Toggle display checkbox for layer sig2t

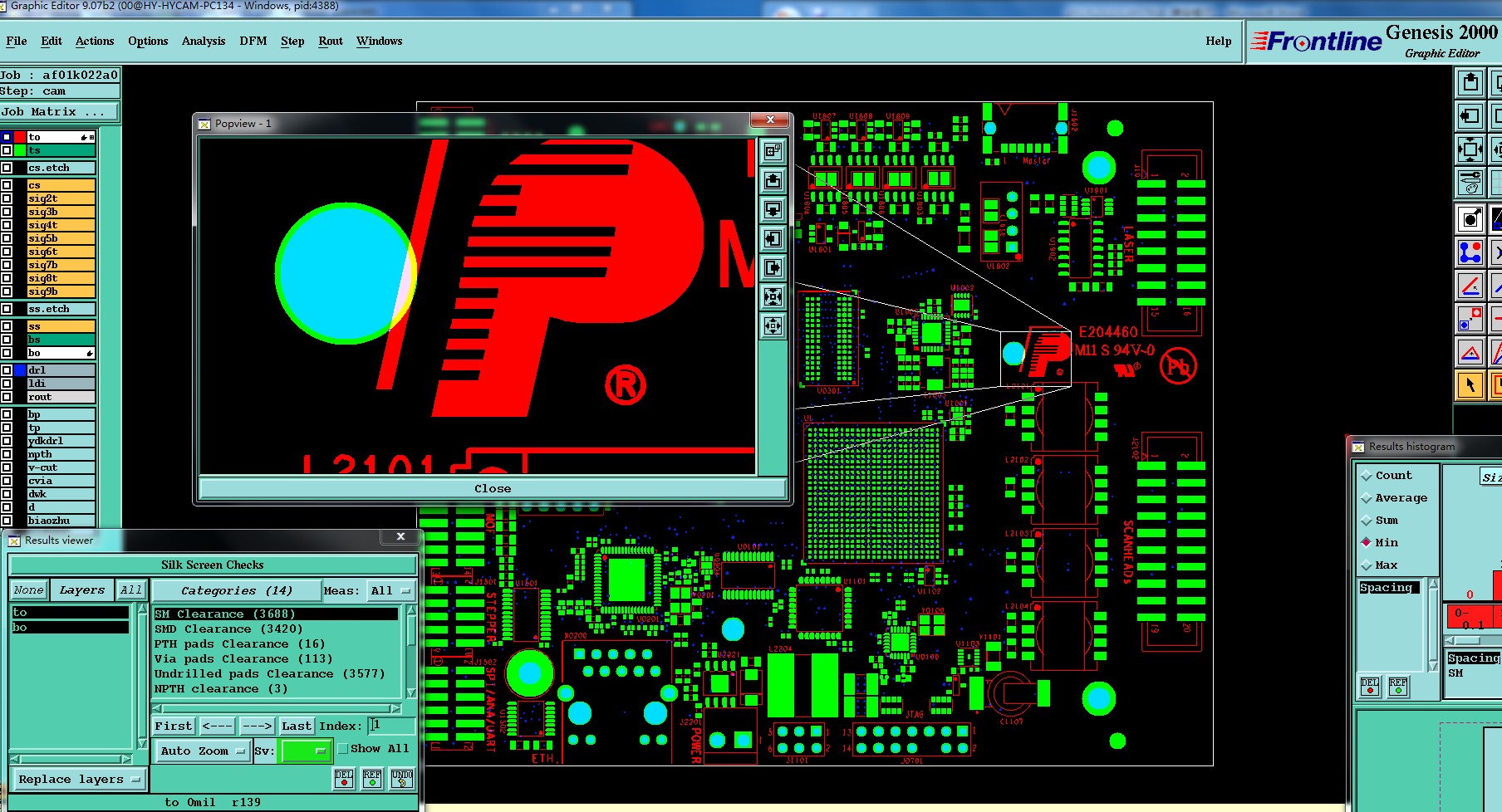[x=7, y=198]
